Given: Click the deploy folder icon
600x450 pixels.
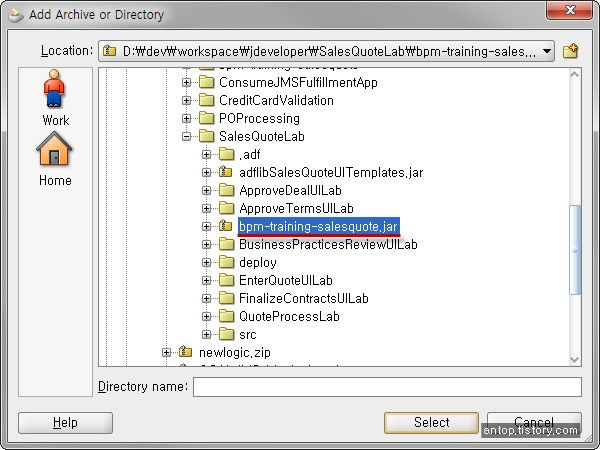Looking at the screenshot, I should 227,262.
